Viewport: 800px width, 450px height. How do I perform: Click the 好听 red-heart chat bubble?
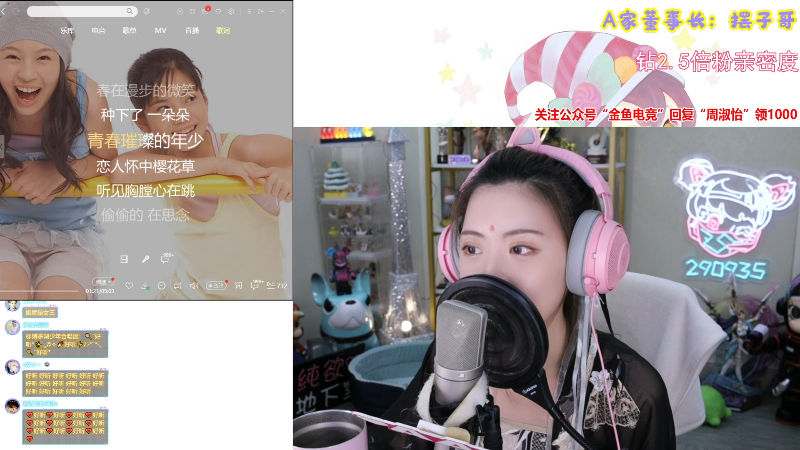pyautogui.click(x=65, y=427)
